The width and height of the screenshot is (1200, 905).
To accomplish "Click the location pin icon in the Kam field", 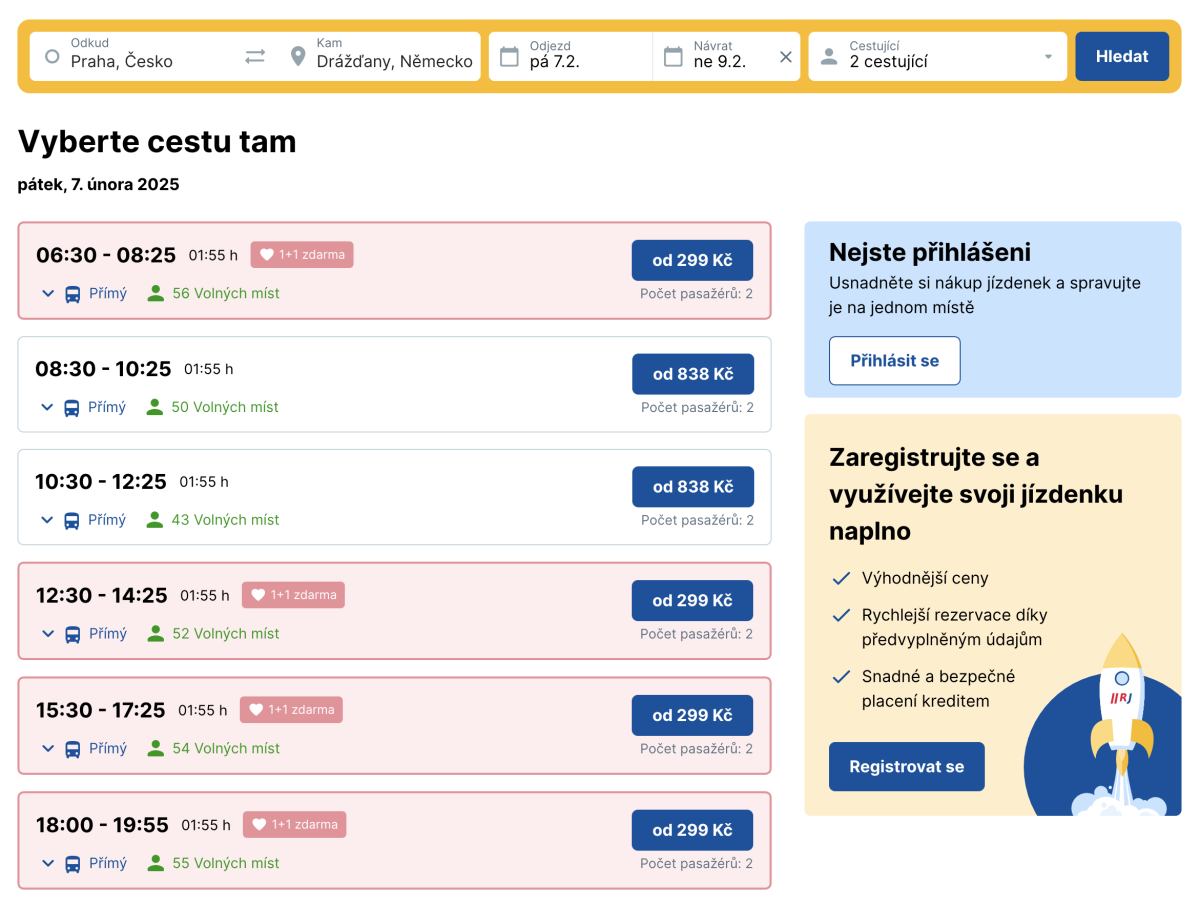I will [297, 57].
